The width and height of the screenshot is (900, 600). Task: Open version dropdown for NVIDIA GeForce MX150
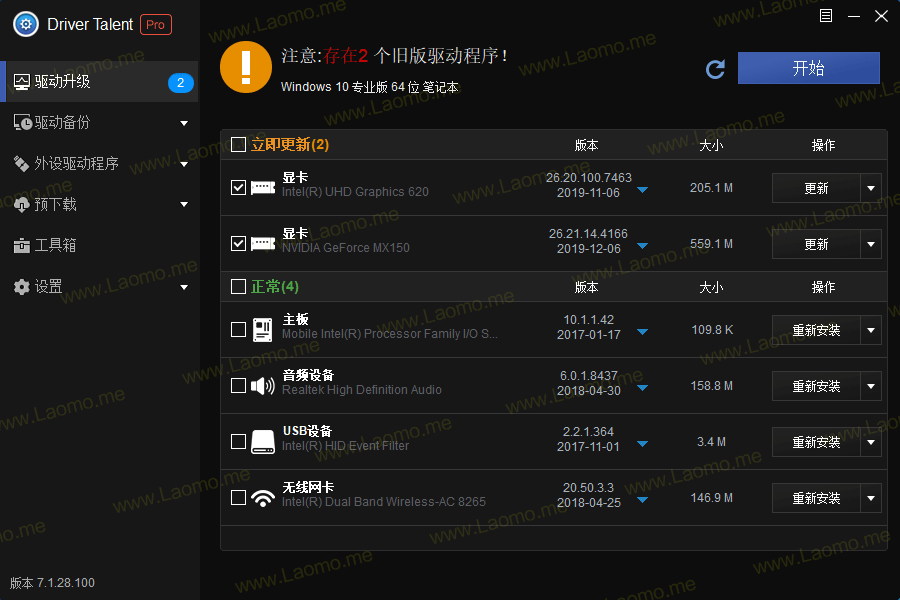coord(642,246)
